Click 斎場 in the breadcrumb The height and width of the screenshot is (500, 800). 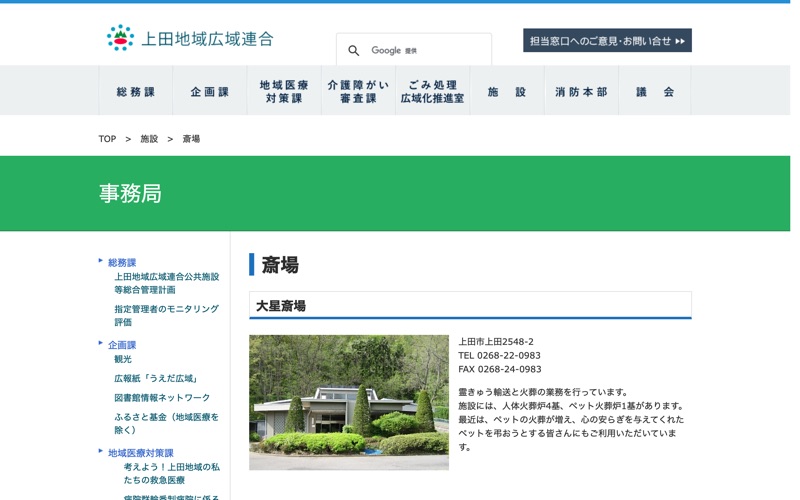click(x=191, y=139)
